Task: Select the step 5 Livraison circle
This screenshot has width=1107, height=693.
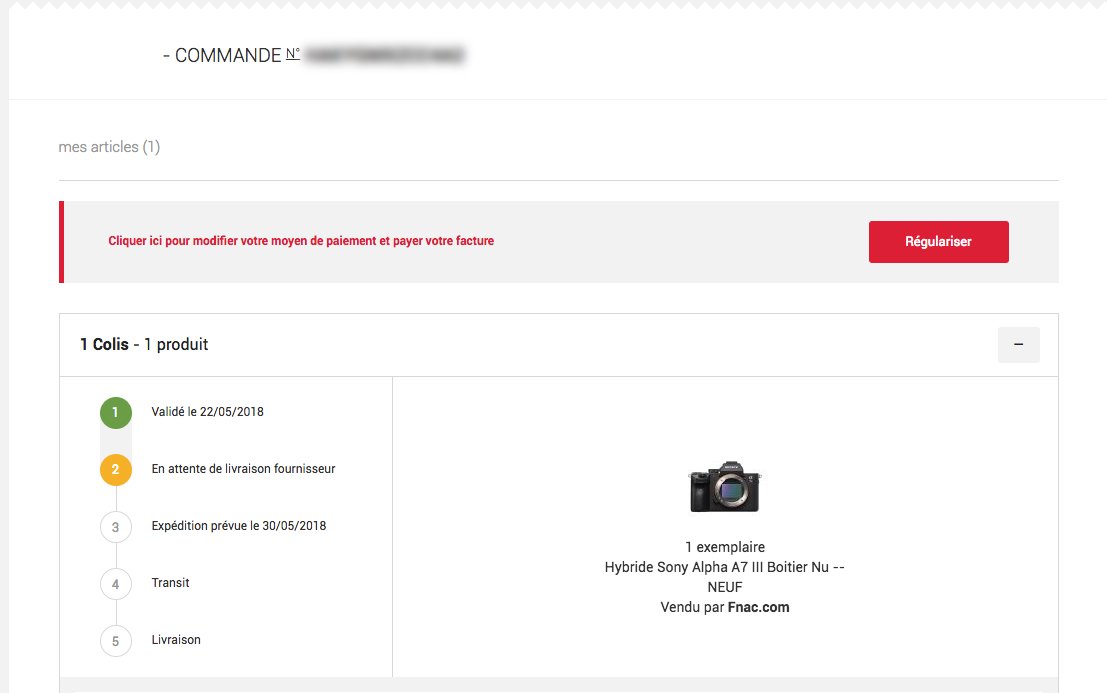Action: tap(116, 640)
